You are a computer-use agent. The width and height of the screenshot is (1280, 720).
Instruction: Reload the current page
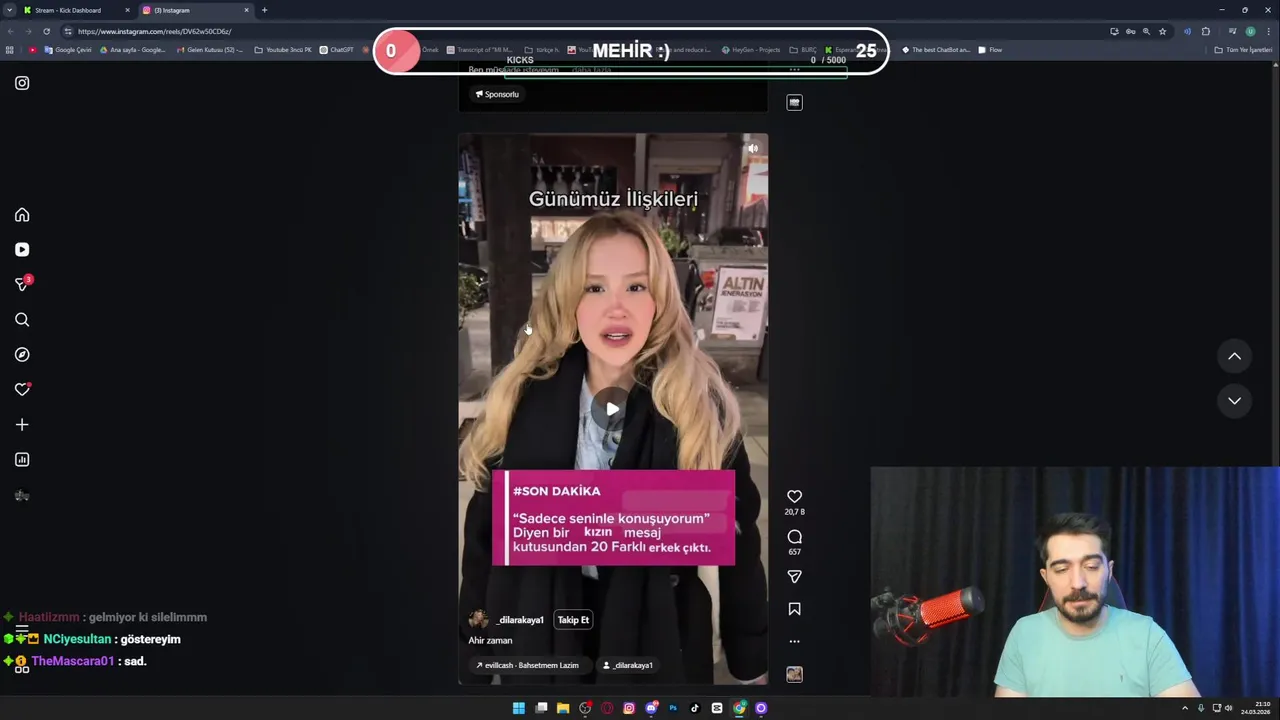tap(46, 31)
